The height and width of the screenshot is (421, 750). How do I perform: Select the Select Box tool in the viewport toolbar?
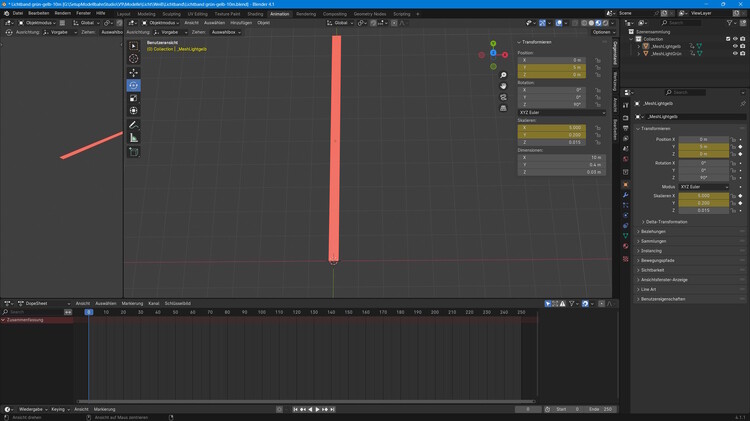tap(133, 46)
